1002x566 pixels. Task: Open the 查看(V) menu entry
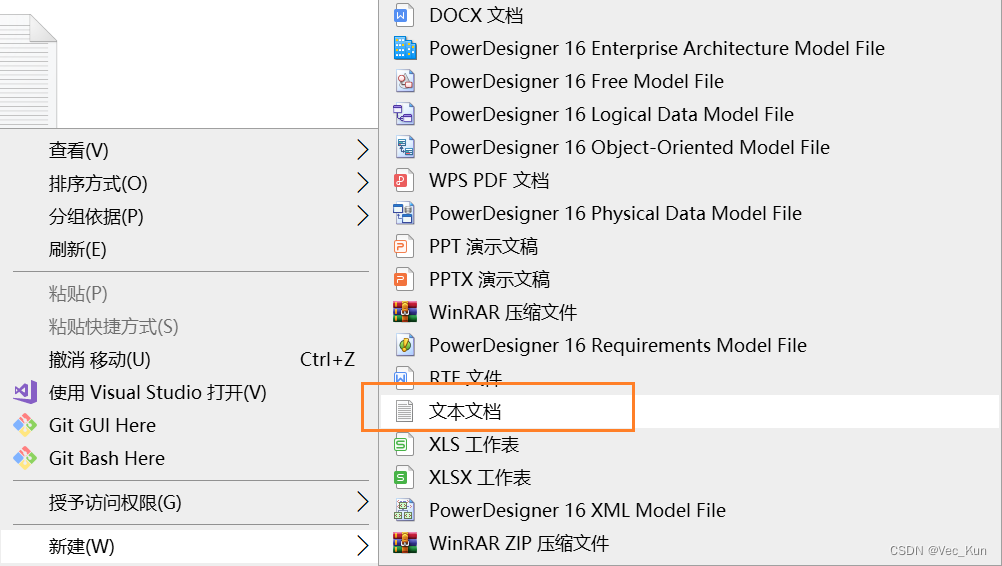tap(189, 150)
